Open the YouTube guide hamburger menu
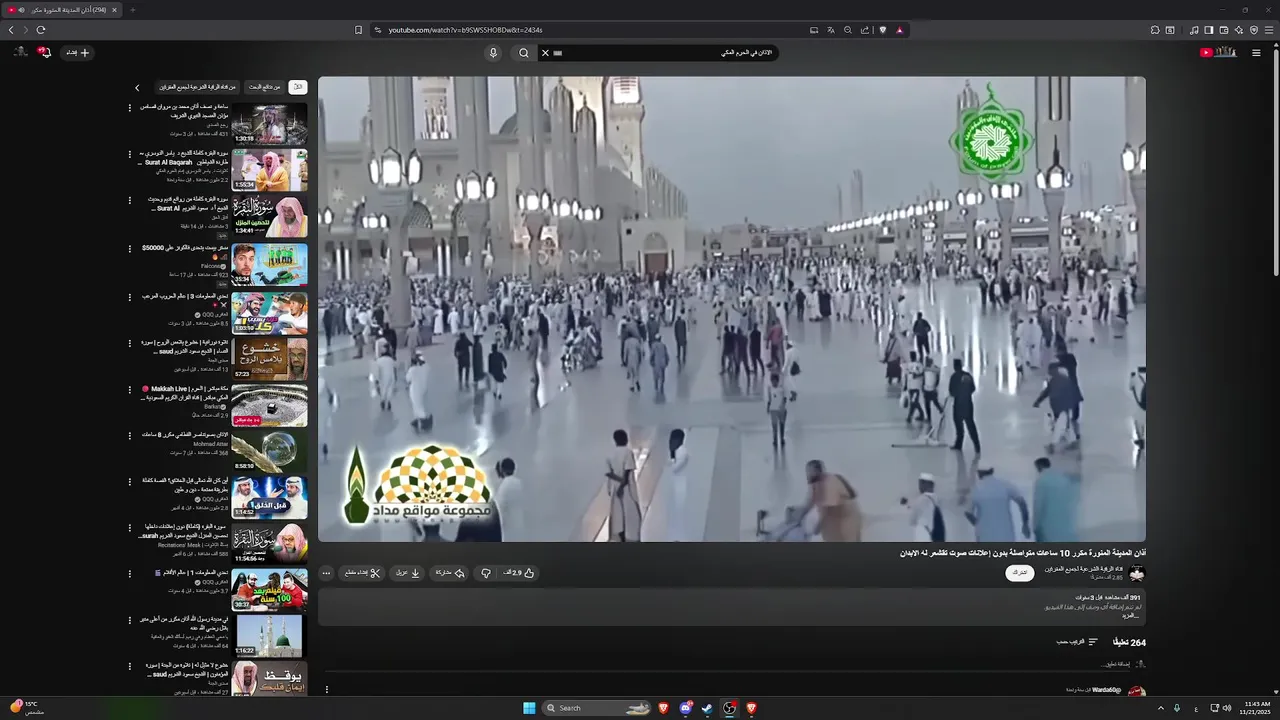1280x720 pixels. (x=1256, y=53)
